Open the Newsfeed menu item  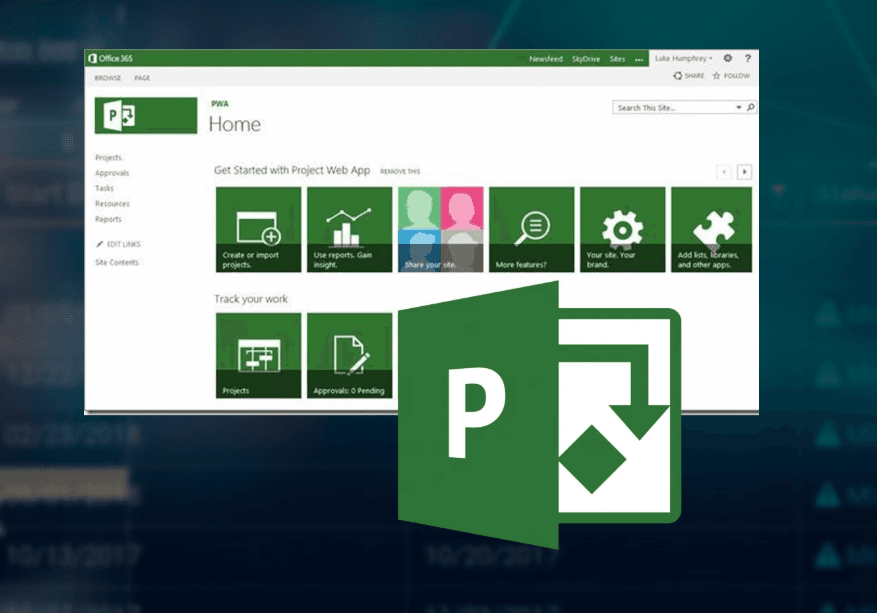[546, 59]
